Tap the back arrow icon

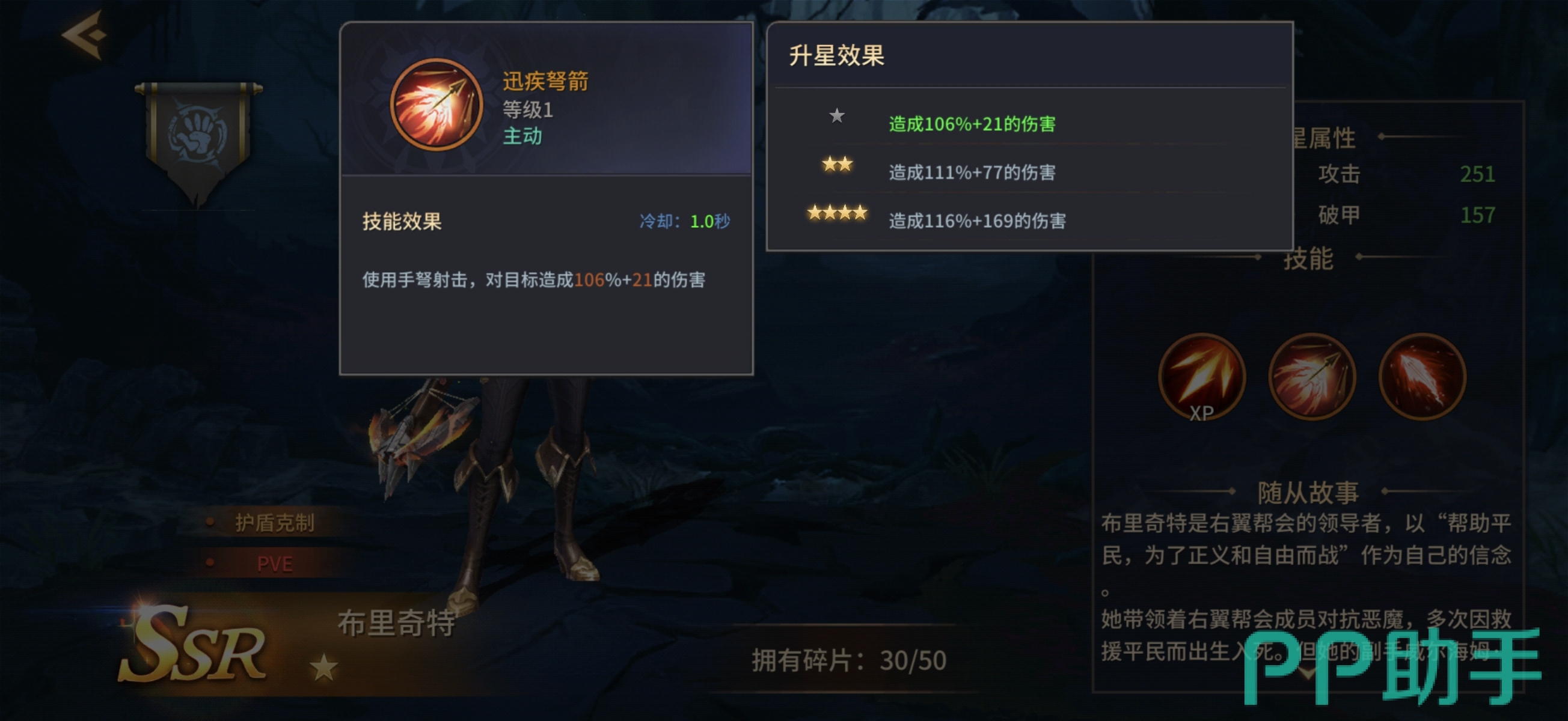click(x=85, y=35)
